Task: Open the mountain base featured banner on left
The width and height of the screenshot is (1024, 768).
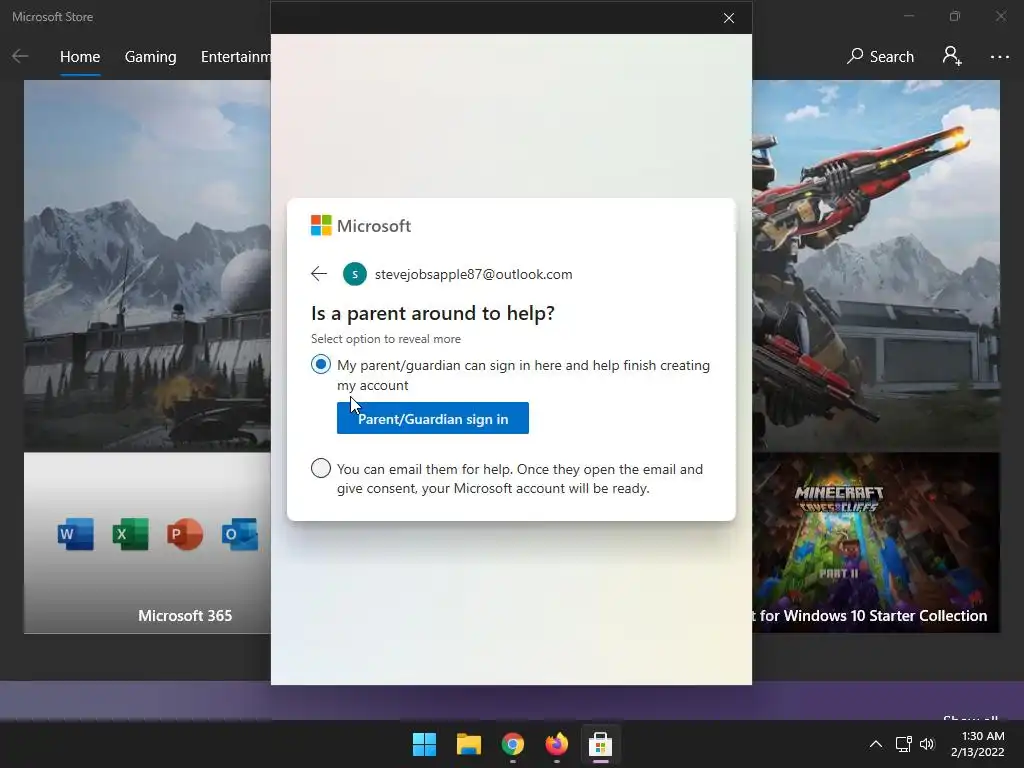Action: (147, 265)
